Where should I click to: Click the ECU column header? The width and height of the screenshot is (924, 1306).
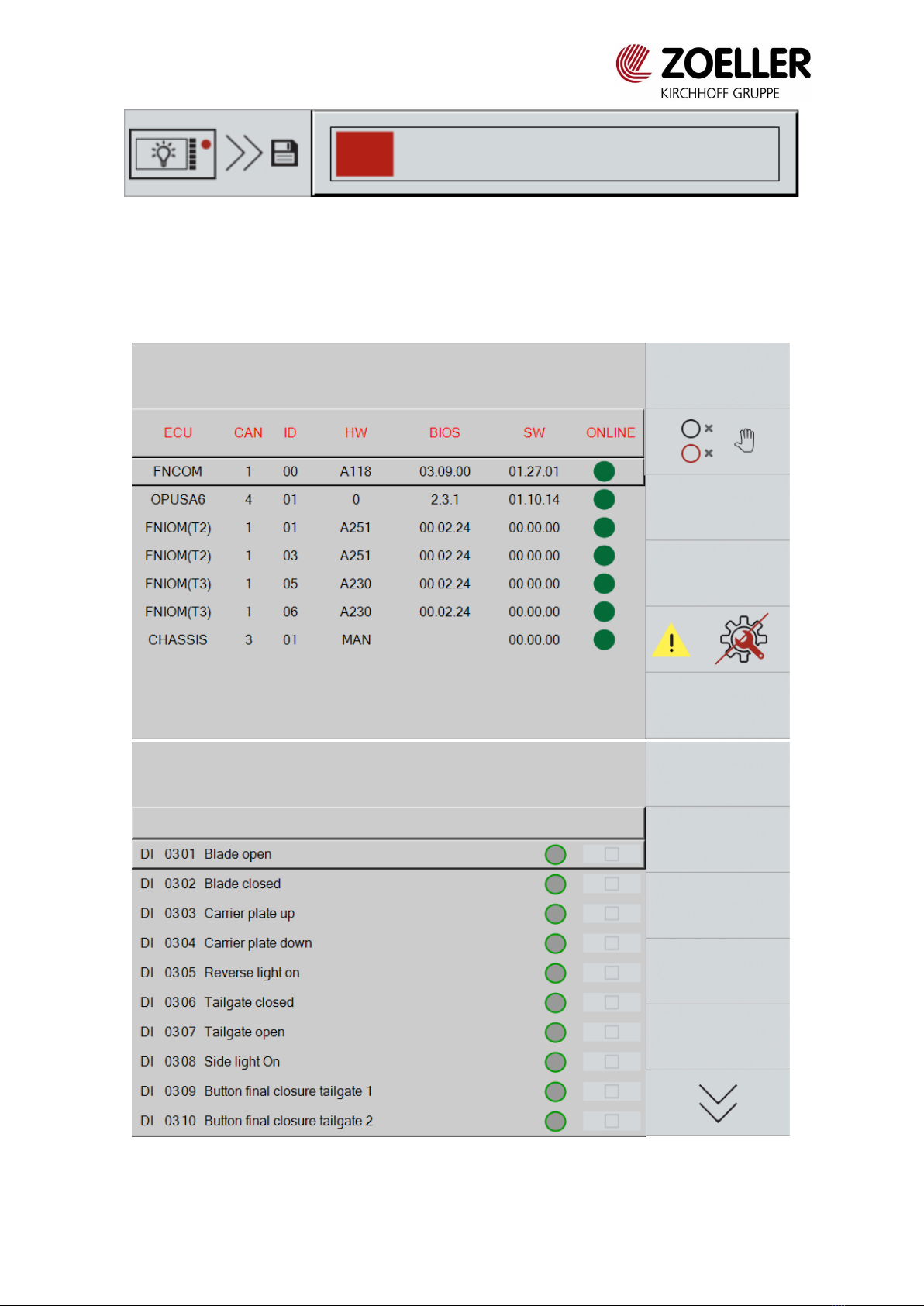coord(178,432)
